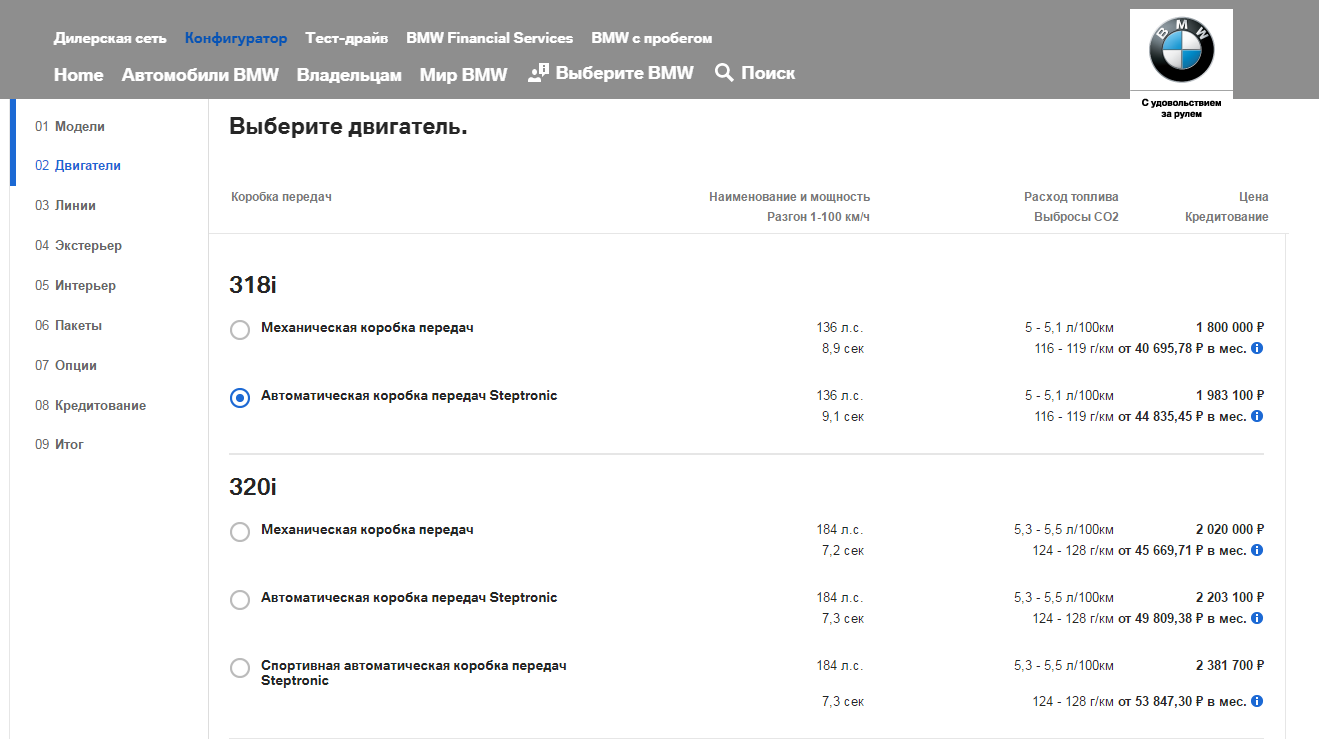Click the 9,1 сек acceleration value
1319x739 pixels.
click(843, 416)
